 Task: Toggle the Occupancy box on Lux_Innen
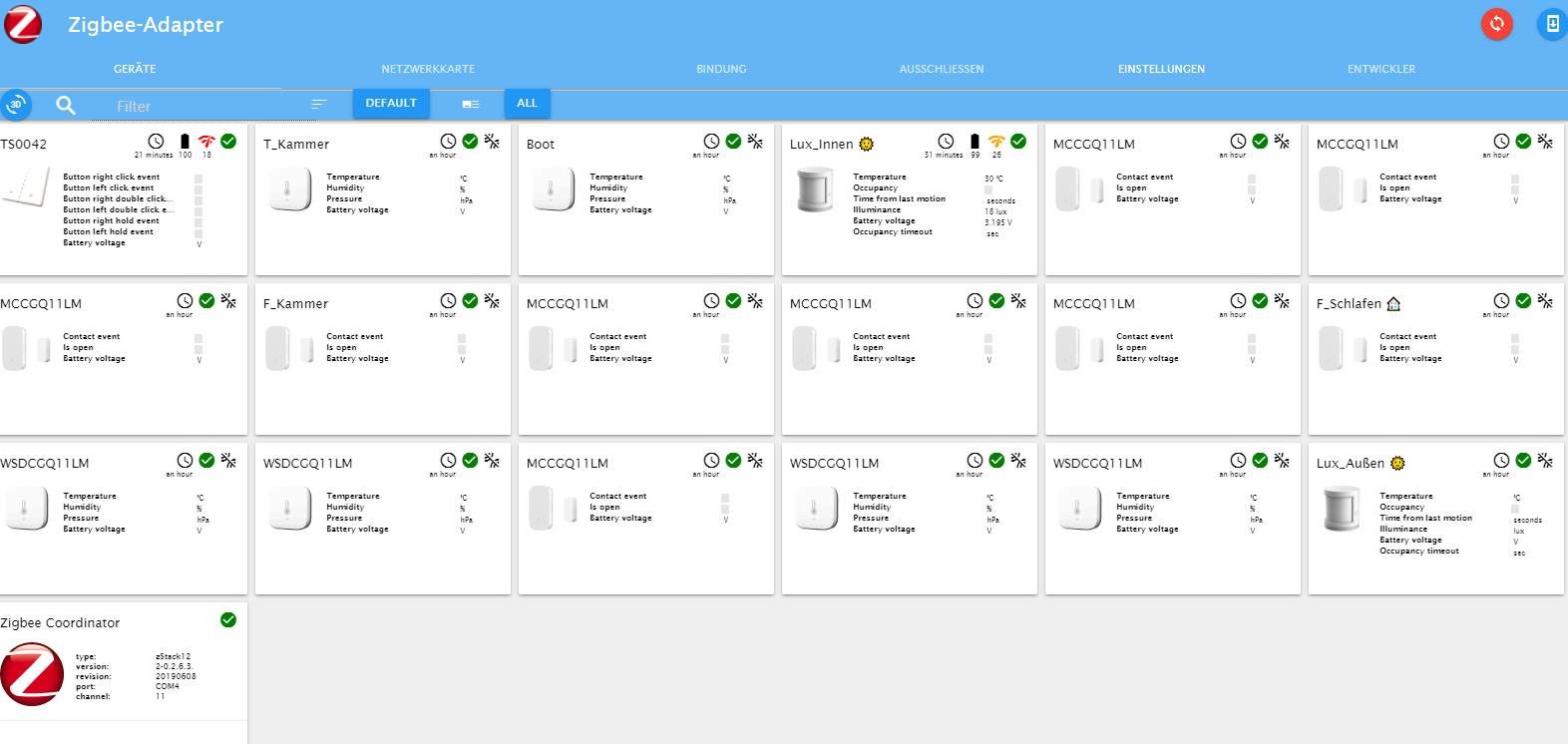point(988,189)
